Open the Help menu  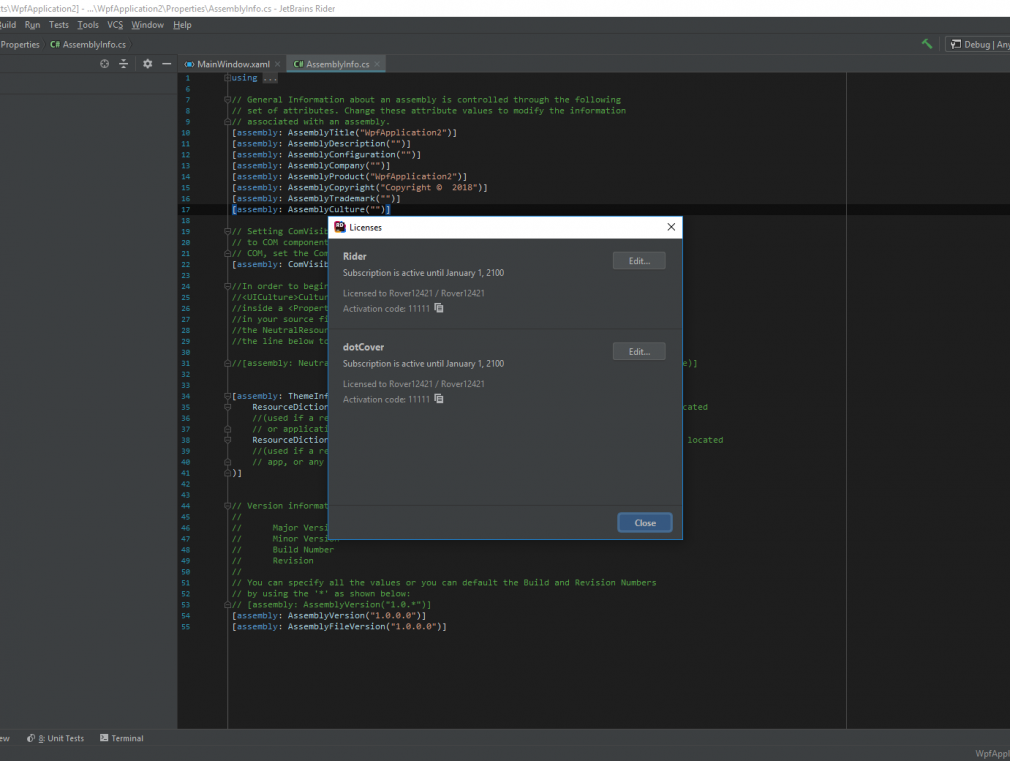pyautogui.click(x=182, y=24)
